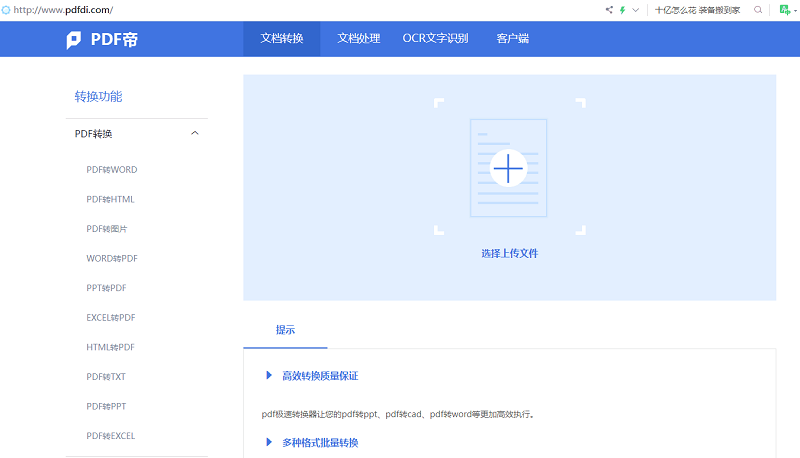
Task: Choose PDF转图片 in sidebar
Action: tap(107, 229)
